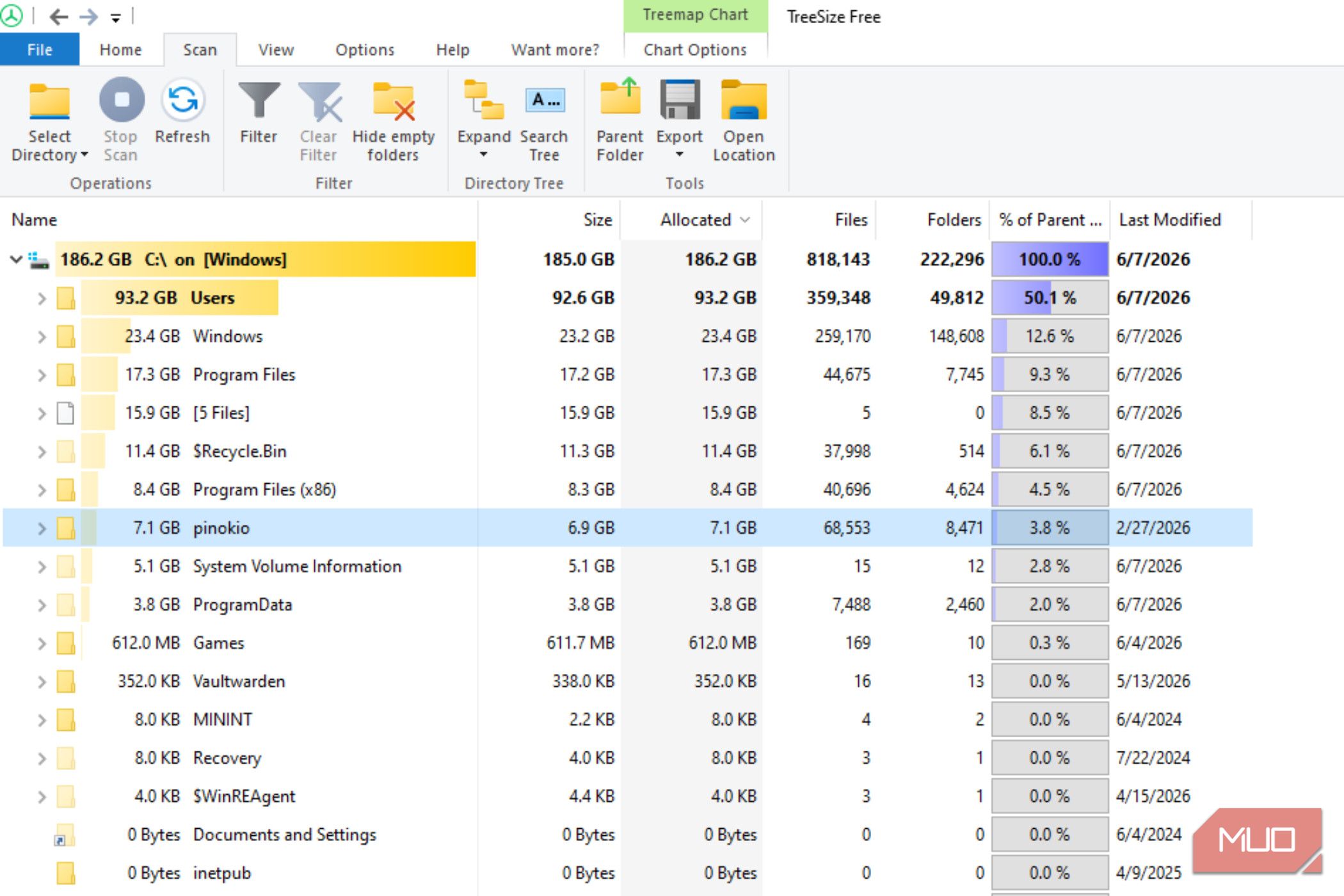1344x896 pixels.
Task: Sort by the Folders column header
Action: pos(933,220)
